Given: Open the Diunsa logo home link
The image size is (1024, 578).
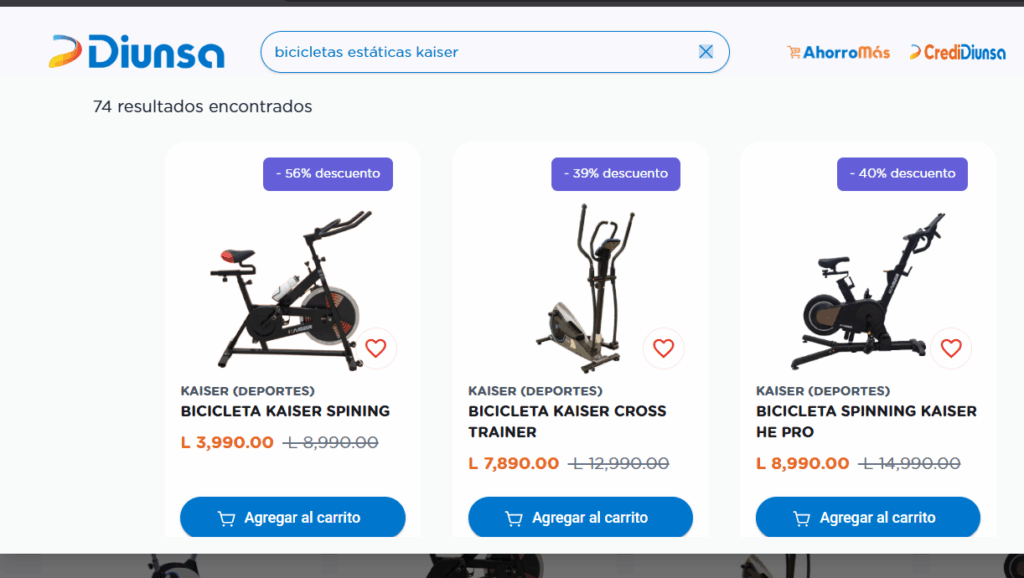Looking at the screenshot, I should 136,52.
